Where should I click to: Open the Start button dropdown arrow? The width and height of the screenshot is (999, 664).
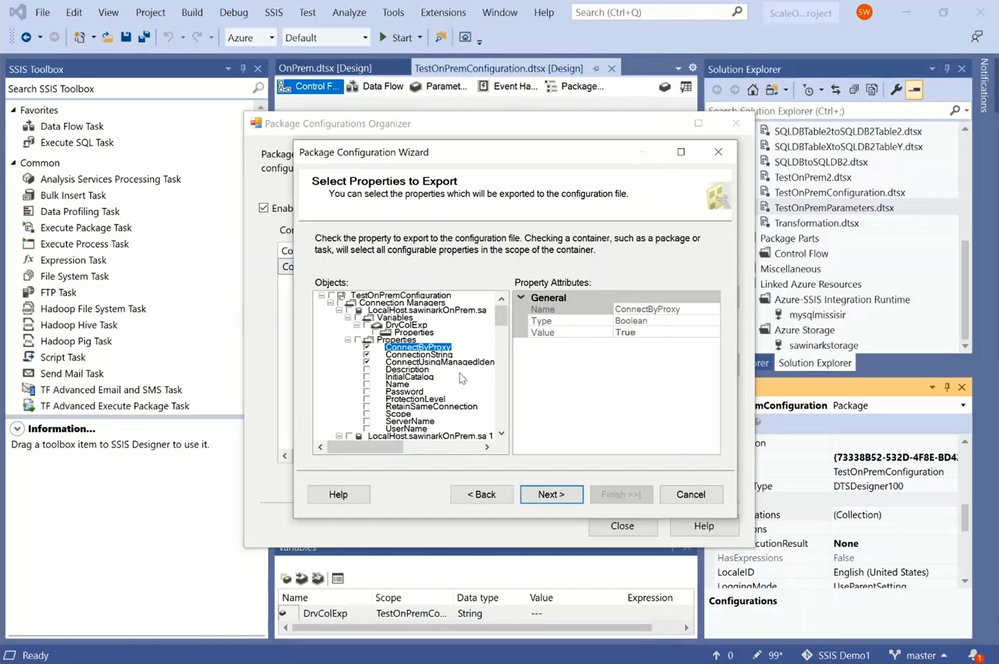click(x=420, y=38)
